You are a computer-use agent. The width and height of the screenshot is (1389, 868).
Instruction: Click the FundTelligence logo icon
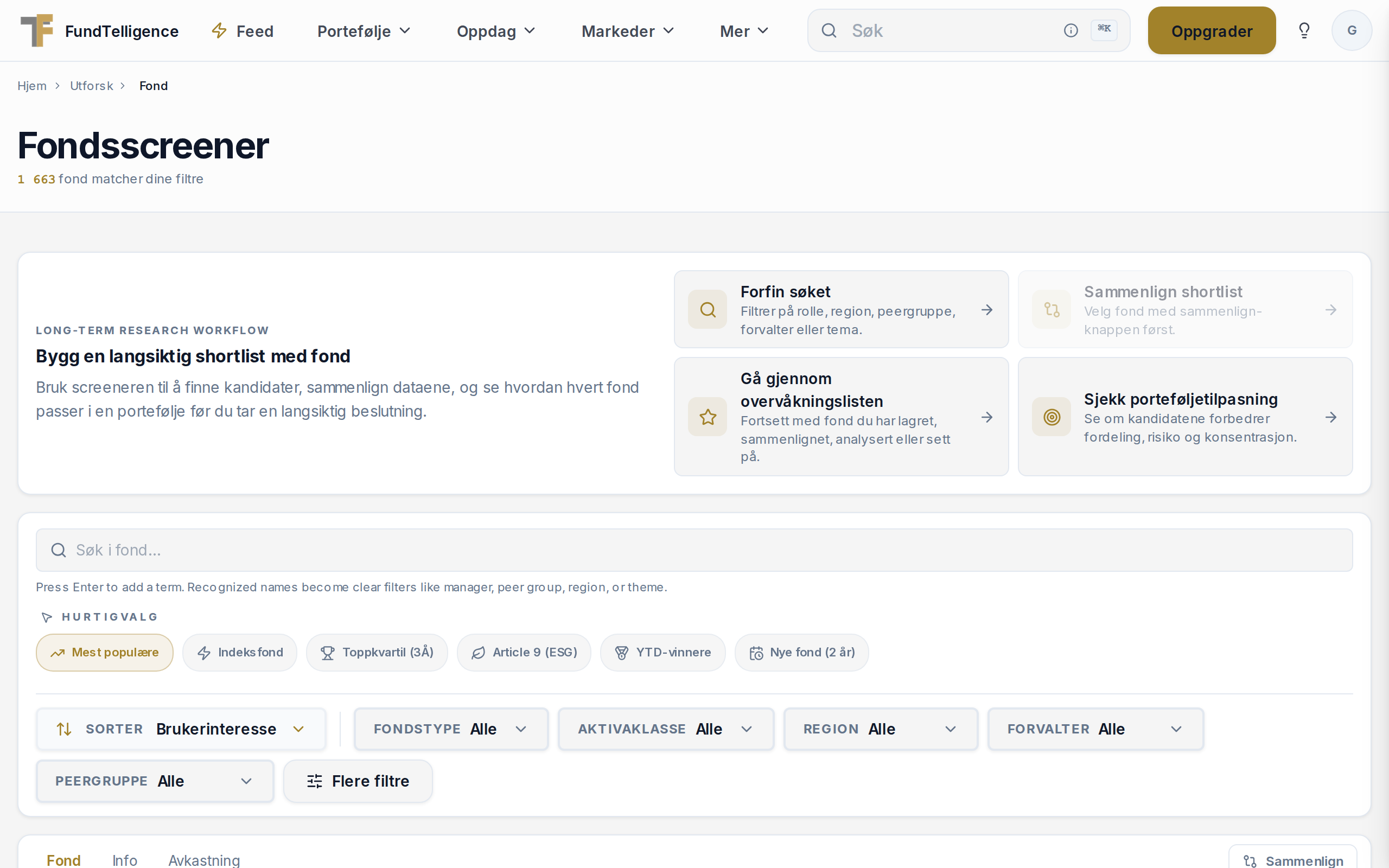37,30
